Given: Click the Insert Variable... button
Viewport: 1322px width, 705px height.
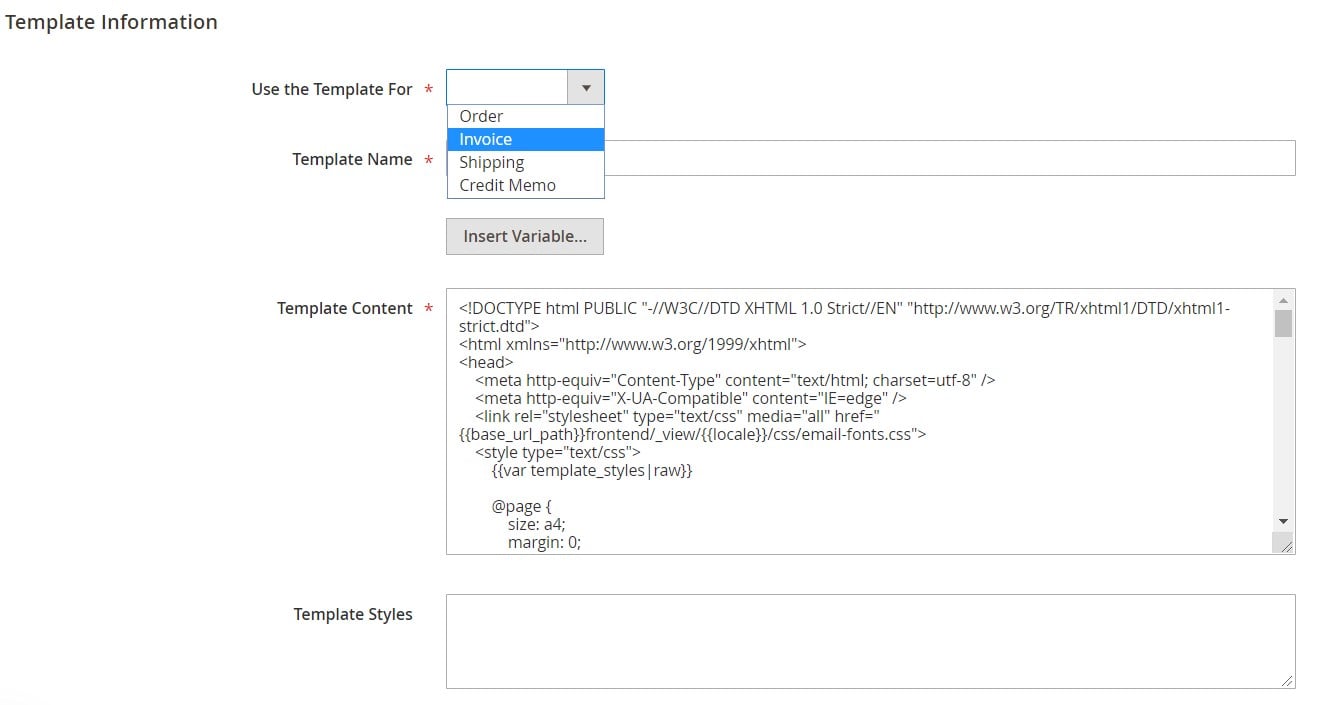Looking at the screenshot, I should 525,236.
